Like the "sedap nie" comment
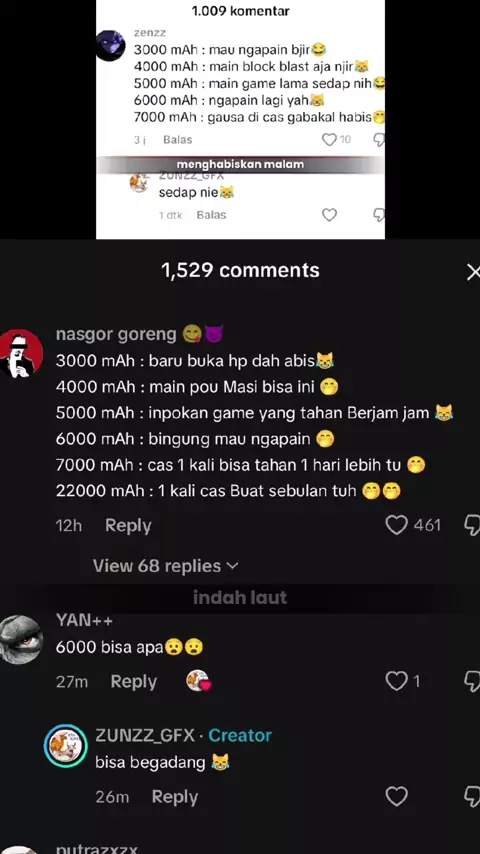Viewport: 480px width, 854px height. 329,215
